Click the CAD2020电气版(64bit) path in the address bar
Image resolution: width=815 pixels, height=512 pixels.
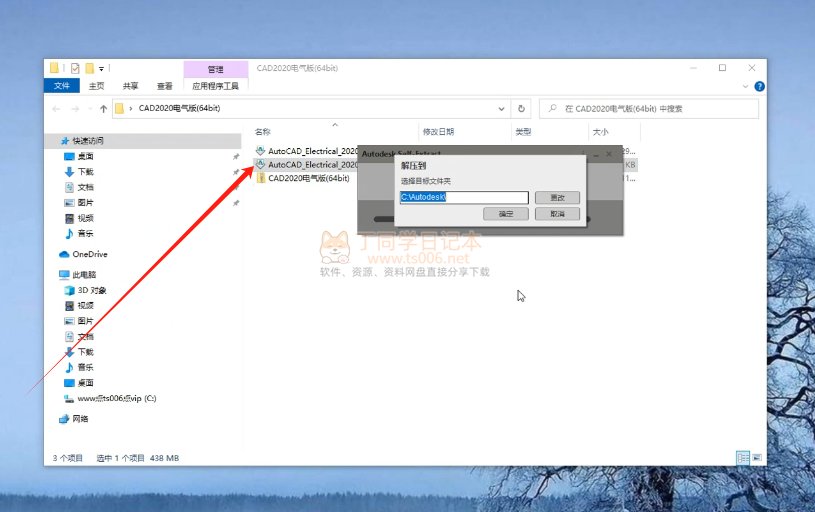(179, 108)
